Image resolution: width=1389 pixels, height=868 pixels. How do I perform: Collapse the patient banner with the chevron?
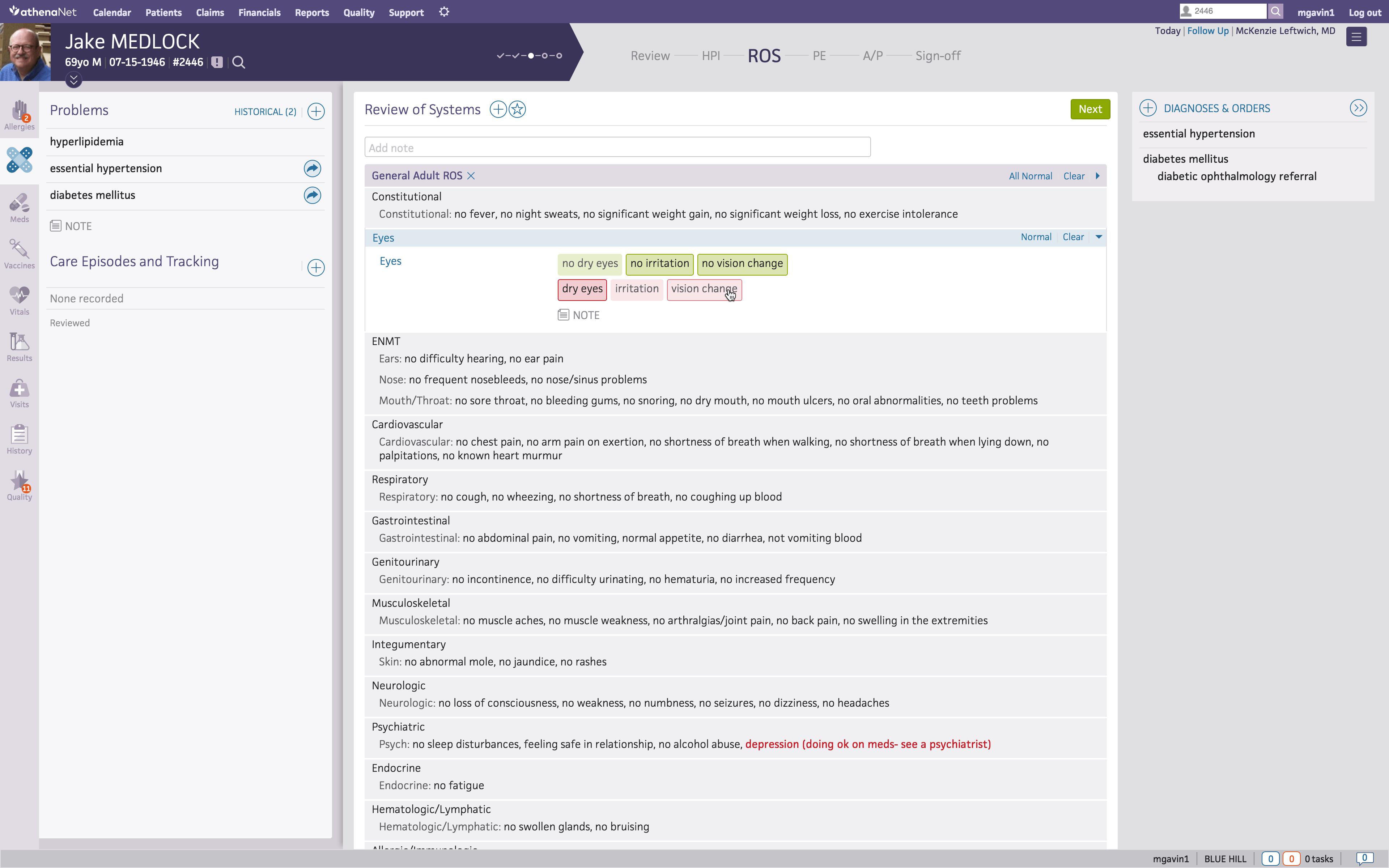pos(73,80)
